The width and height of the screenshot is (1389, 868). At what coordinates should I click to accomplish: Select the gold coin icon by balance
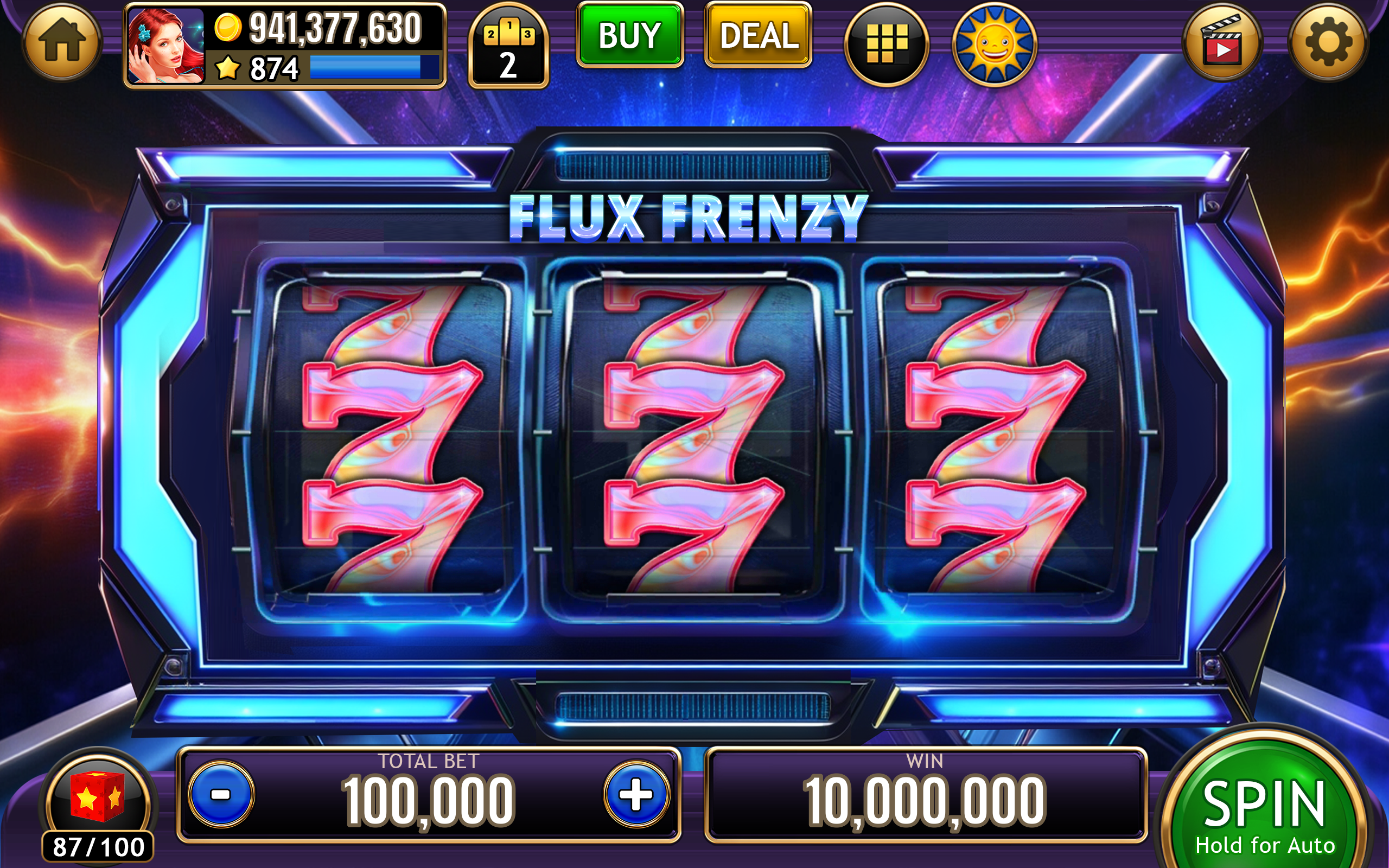tap(228, 28)
